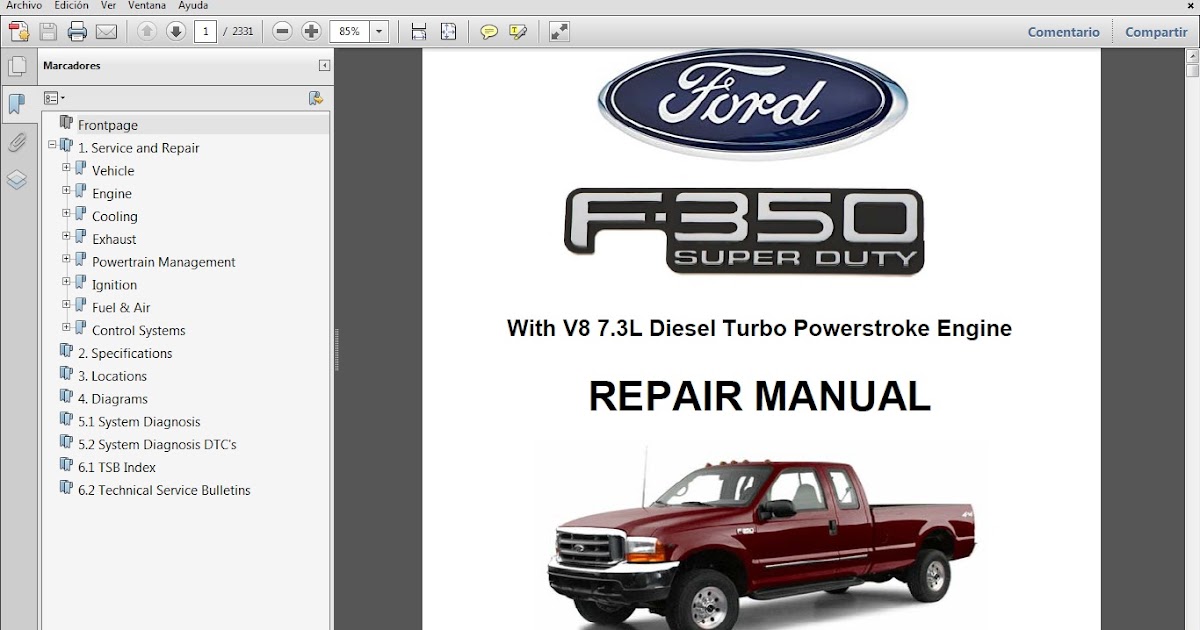Viewport: 1200px width, 630px height.
Task: Jump to the Engine bookmark label
Action: point(112,194)
